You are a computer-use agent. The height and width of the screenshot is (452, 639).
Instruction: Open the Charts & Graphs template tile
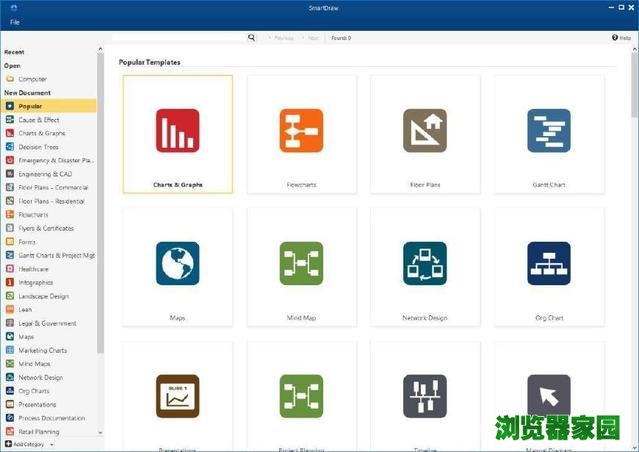[x=177, y=131]
